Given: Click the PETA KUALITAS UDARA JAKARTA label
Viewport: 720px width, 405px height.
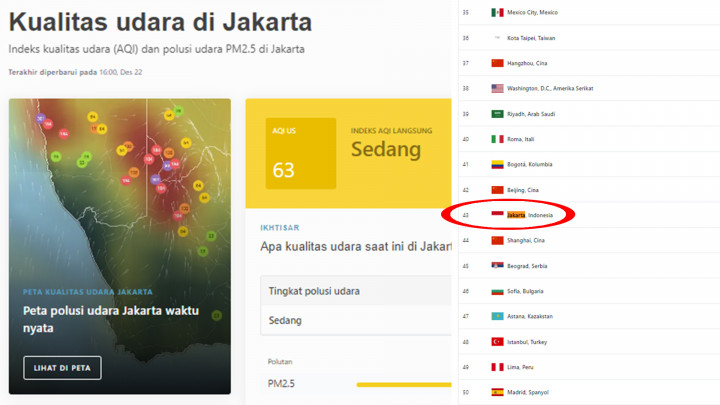Looking at the screenshot, I should 88,292.
